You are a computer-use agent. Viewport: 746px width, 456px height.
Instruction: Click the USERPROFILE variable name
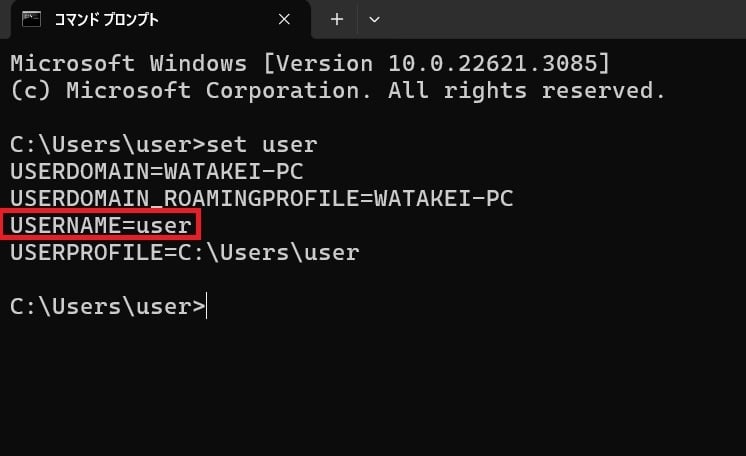click(x=87, y=252)
